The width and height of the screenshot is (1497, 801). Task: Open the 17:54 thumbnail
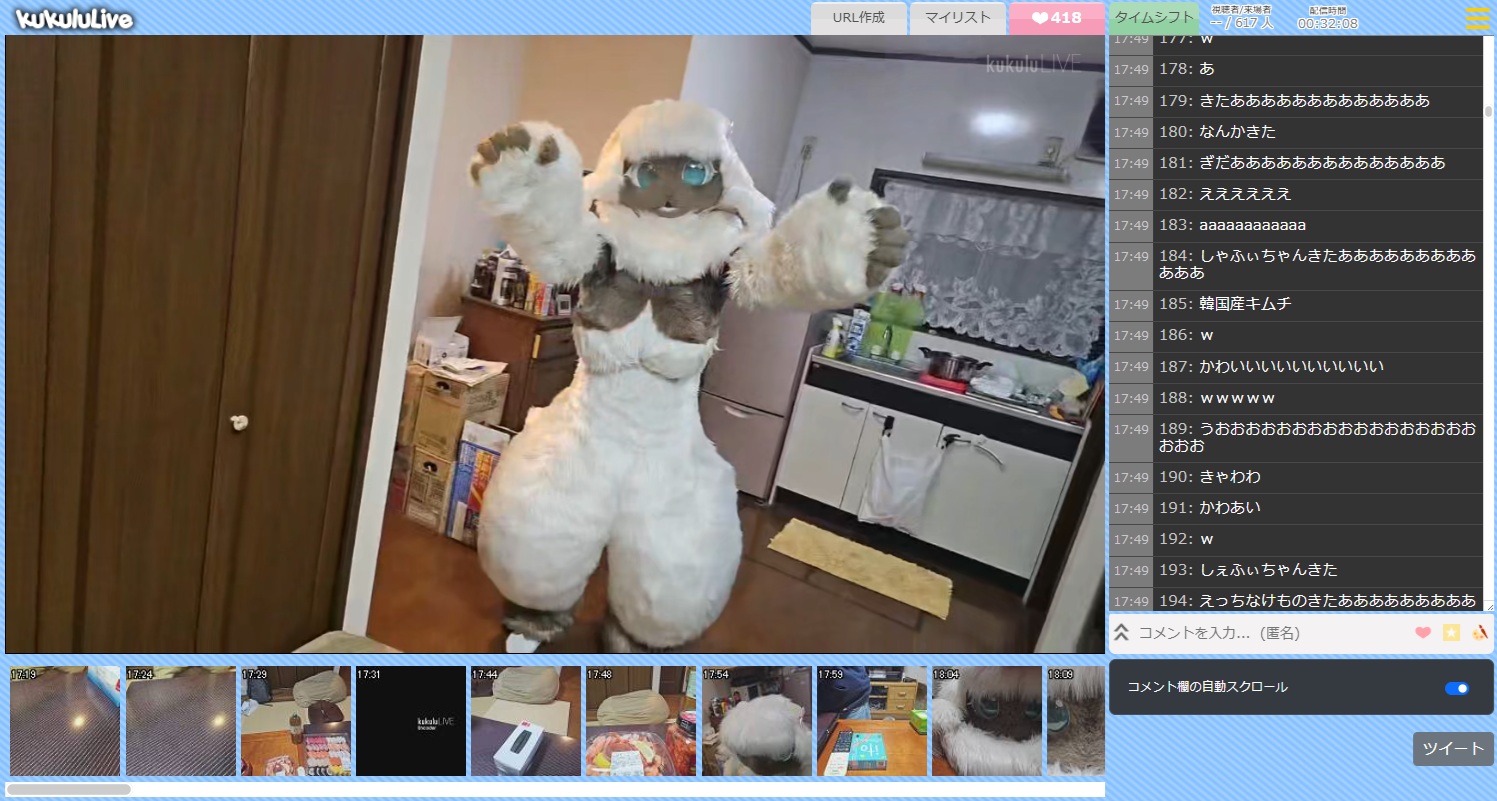(x=756, y=721)
